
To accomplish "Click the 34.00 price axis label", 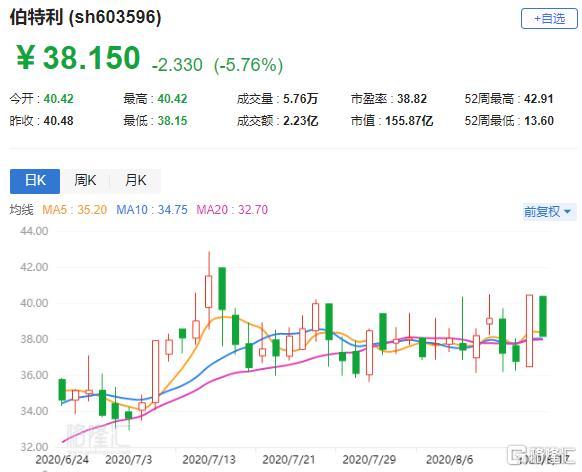I will [34, 411].
